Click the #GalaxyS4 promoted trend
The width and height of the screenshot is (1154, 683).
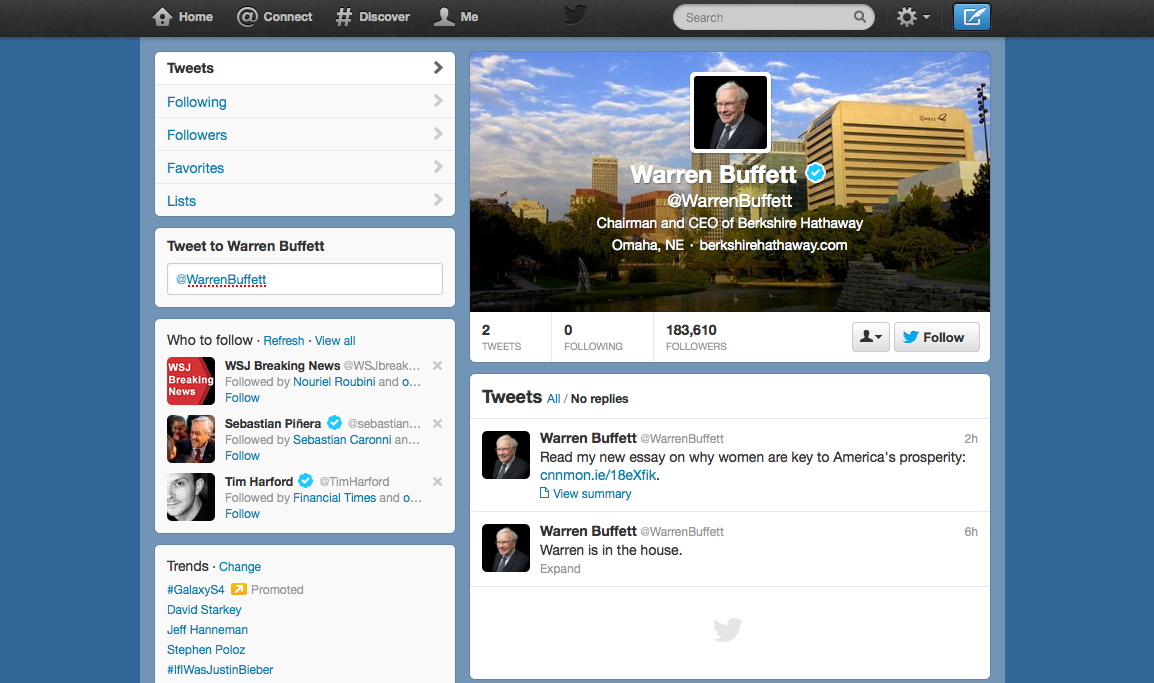(195, 590)
